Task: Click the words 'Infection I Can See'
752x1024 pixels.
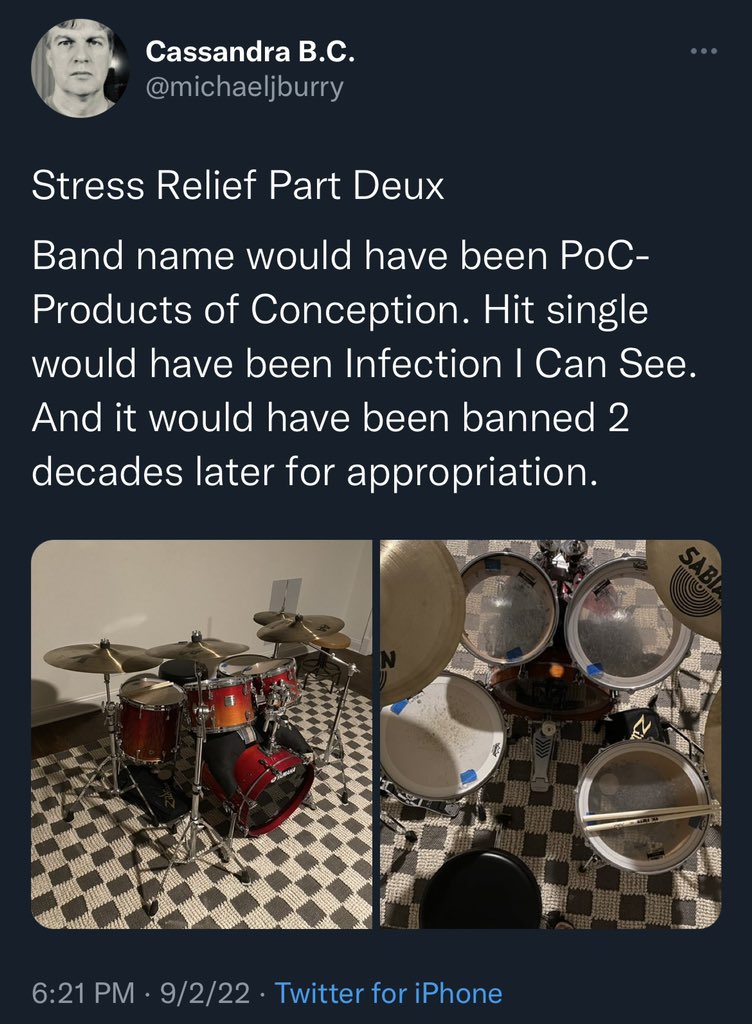Action: click(x=516, y=364)
